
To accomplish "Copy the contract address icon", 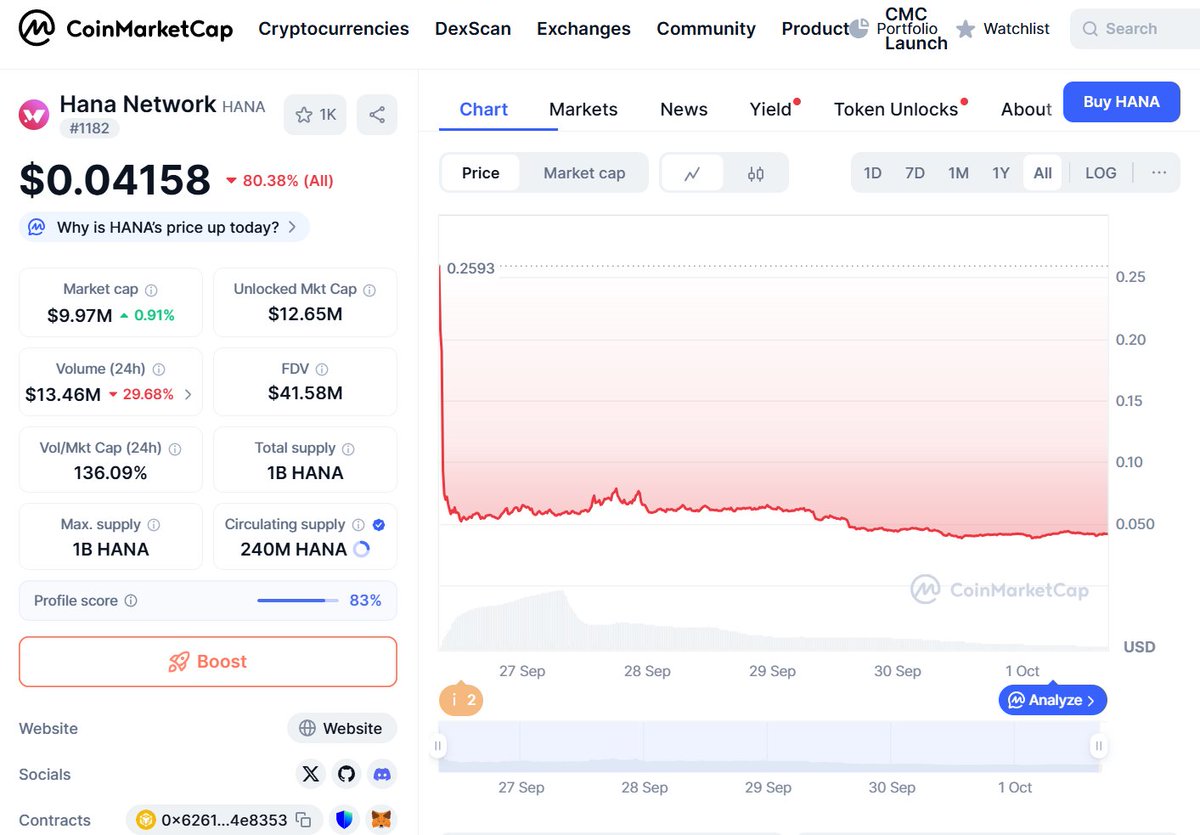I will pos(303,820).
